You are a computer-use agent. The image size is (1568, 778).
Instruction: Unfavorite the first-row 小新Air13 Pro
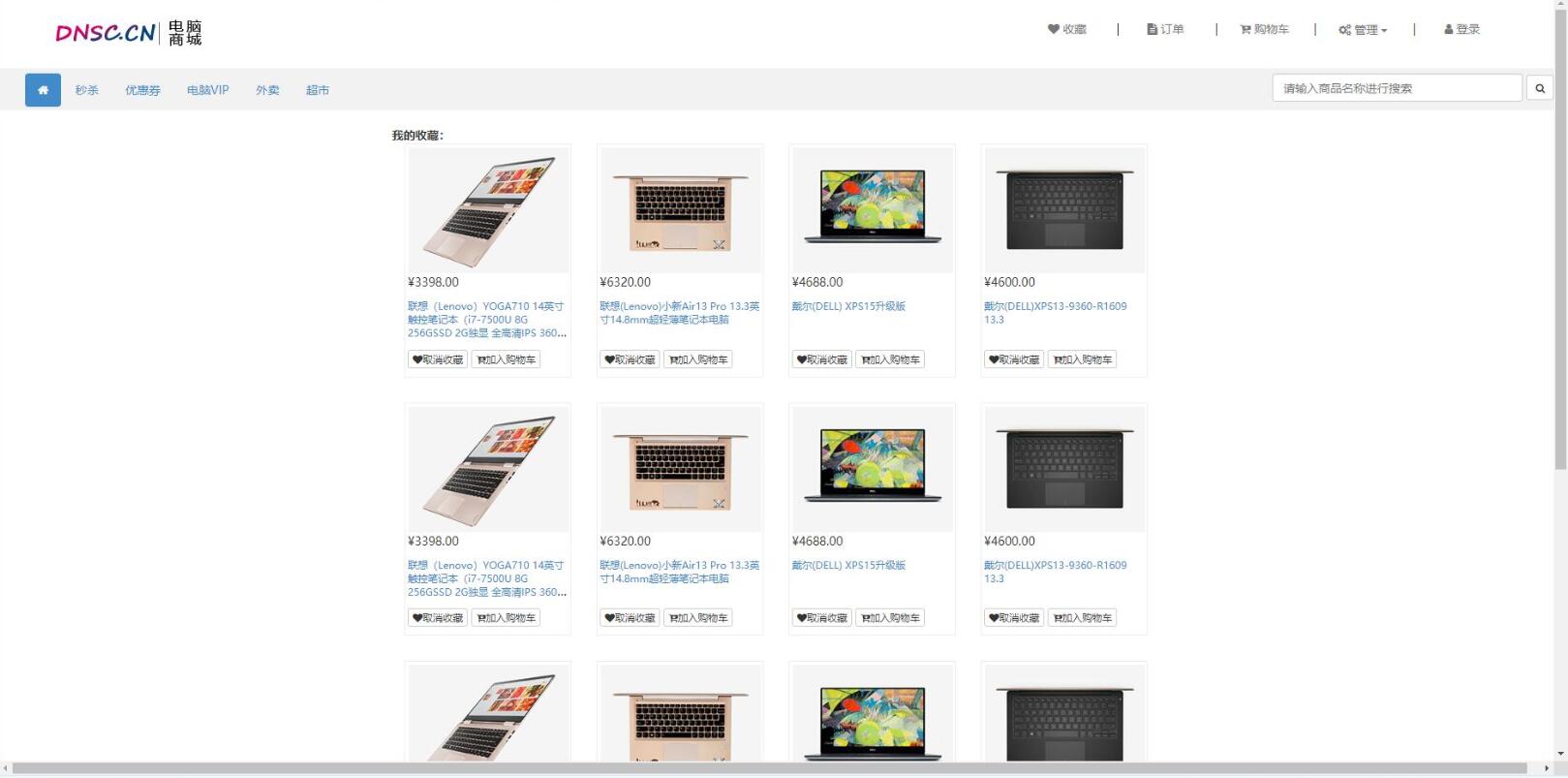pyautogui.click(x=630, y=359)
